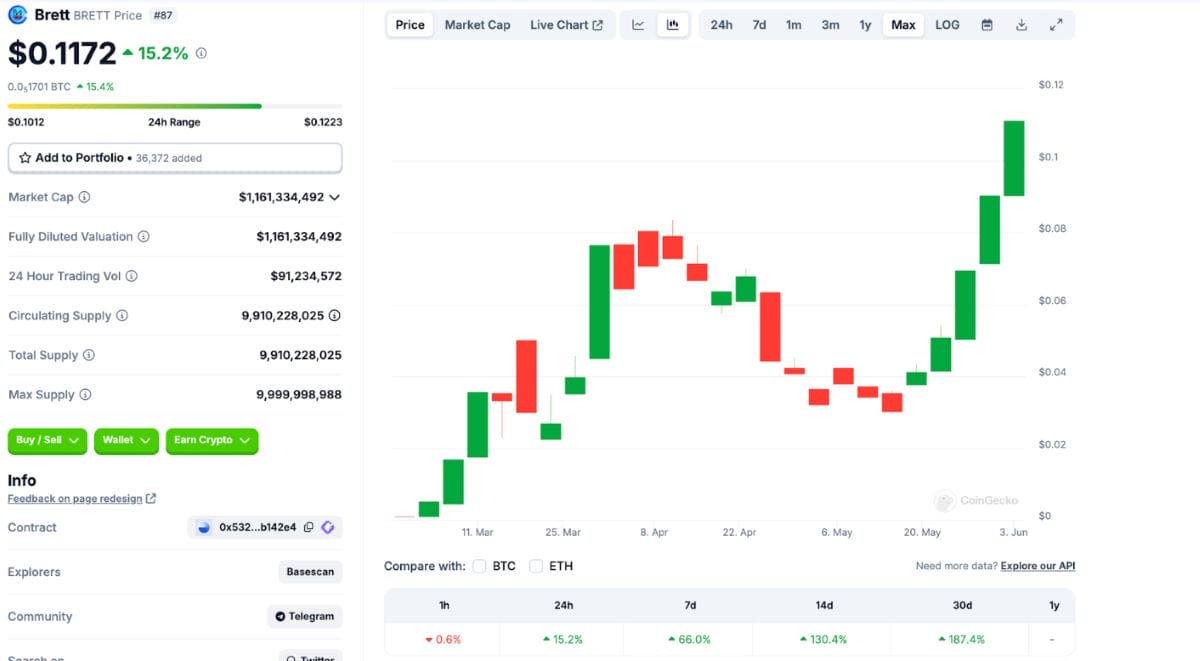Click the tallest green candlestick near 3. Jun

tap(1014, 158)
